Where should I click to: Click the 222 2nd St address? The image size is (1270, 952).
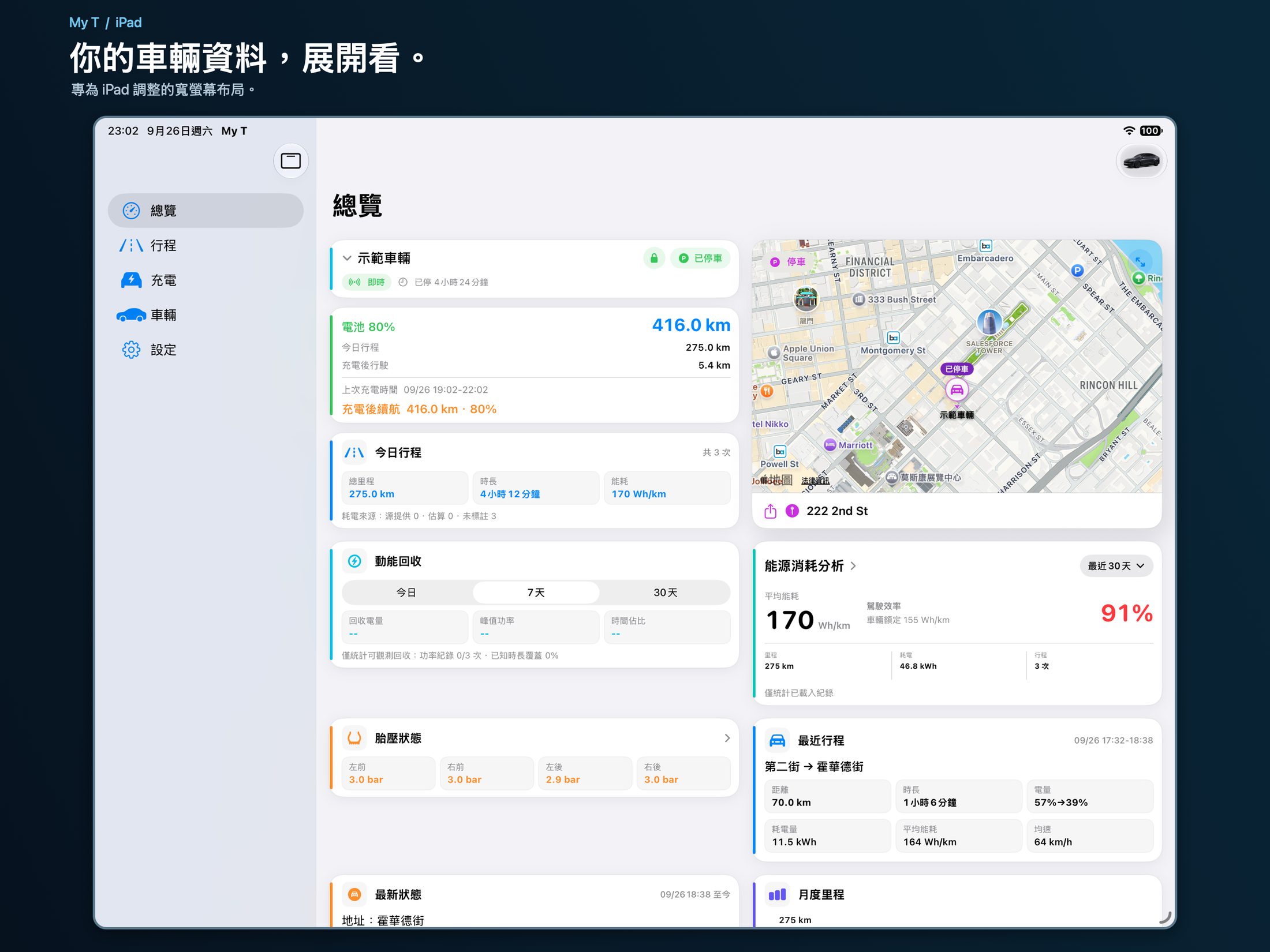836,511
